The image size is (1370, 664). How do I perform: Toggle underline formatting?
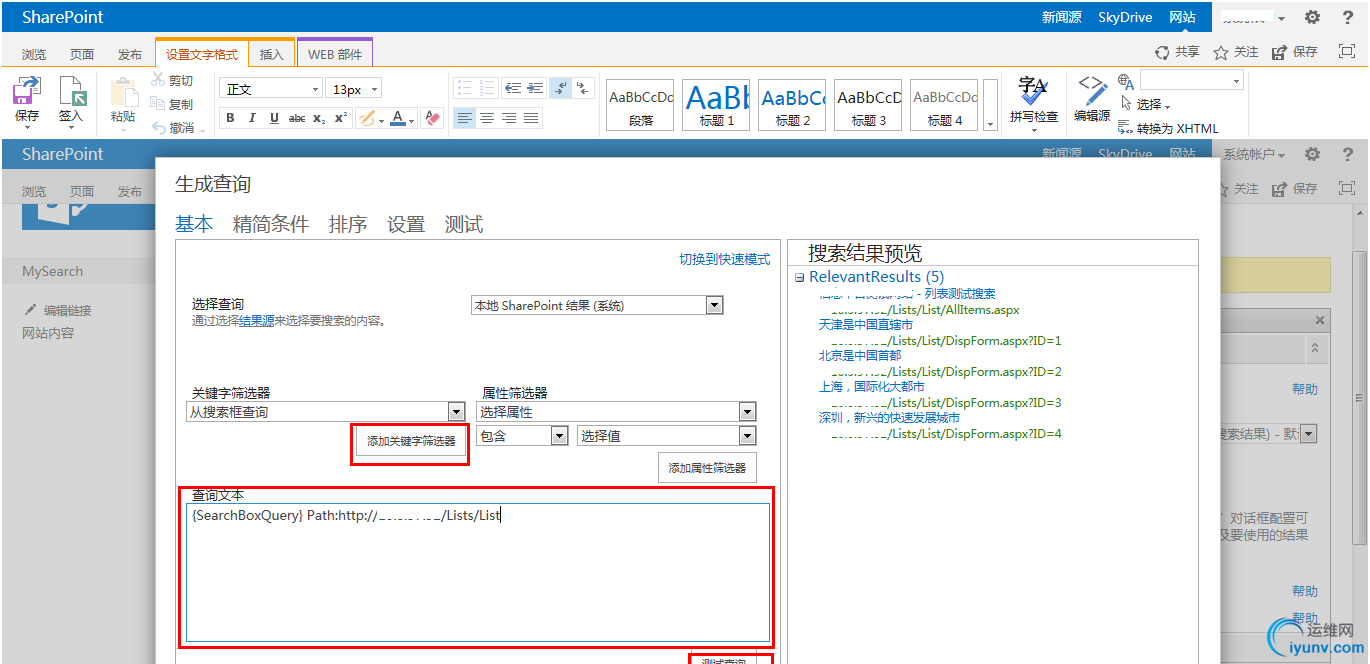tap(274, 118)
